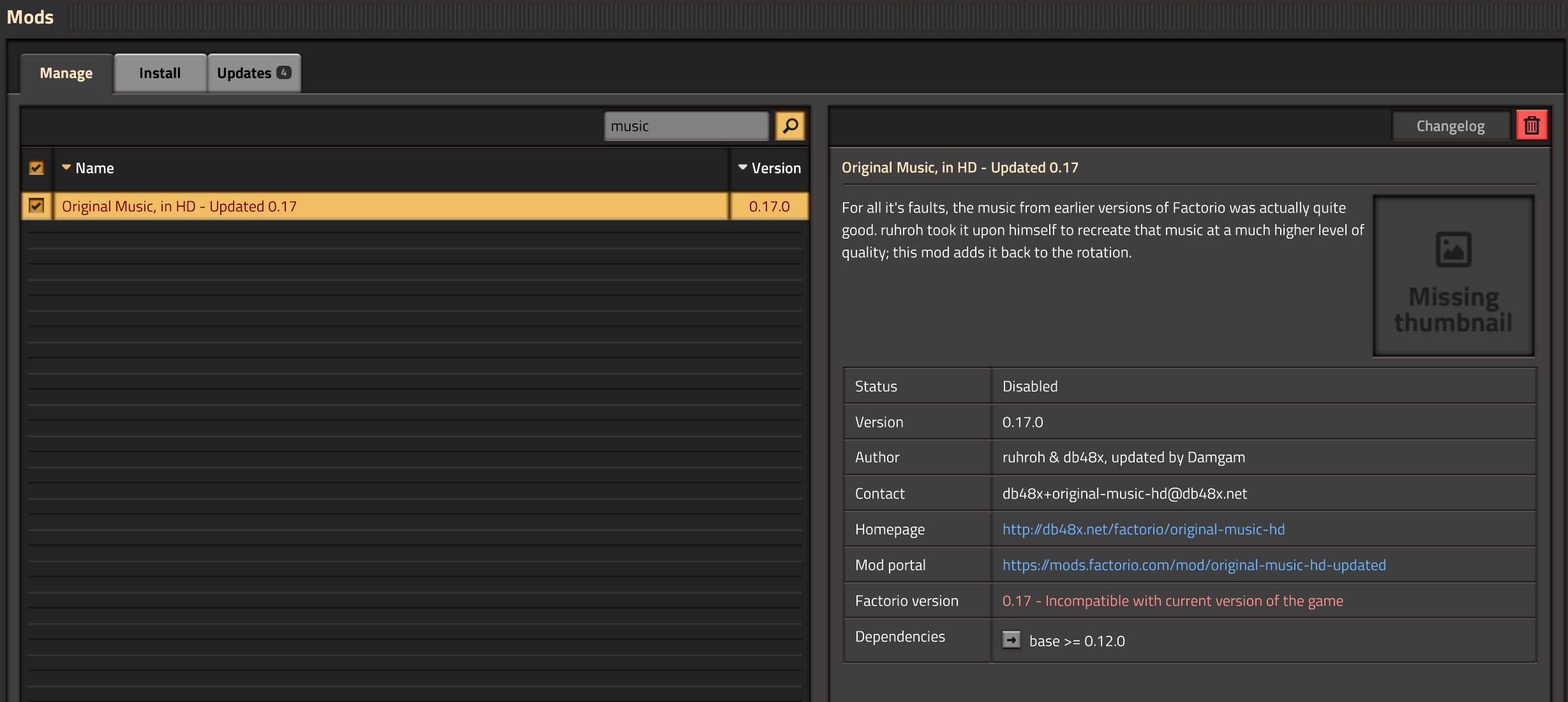Click the Missing thumbnail image placeholder
The image size is (1568, 702).
1453,276
